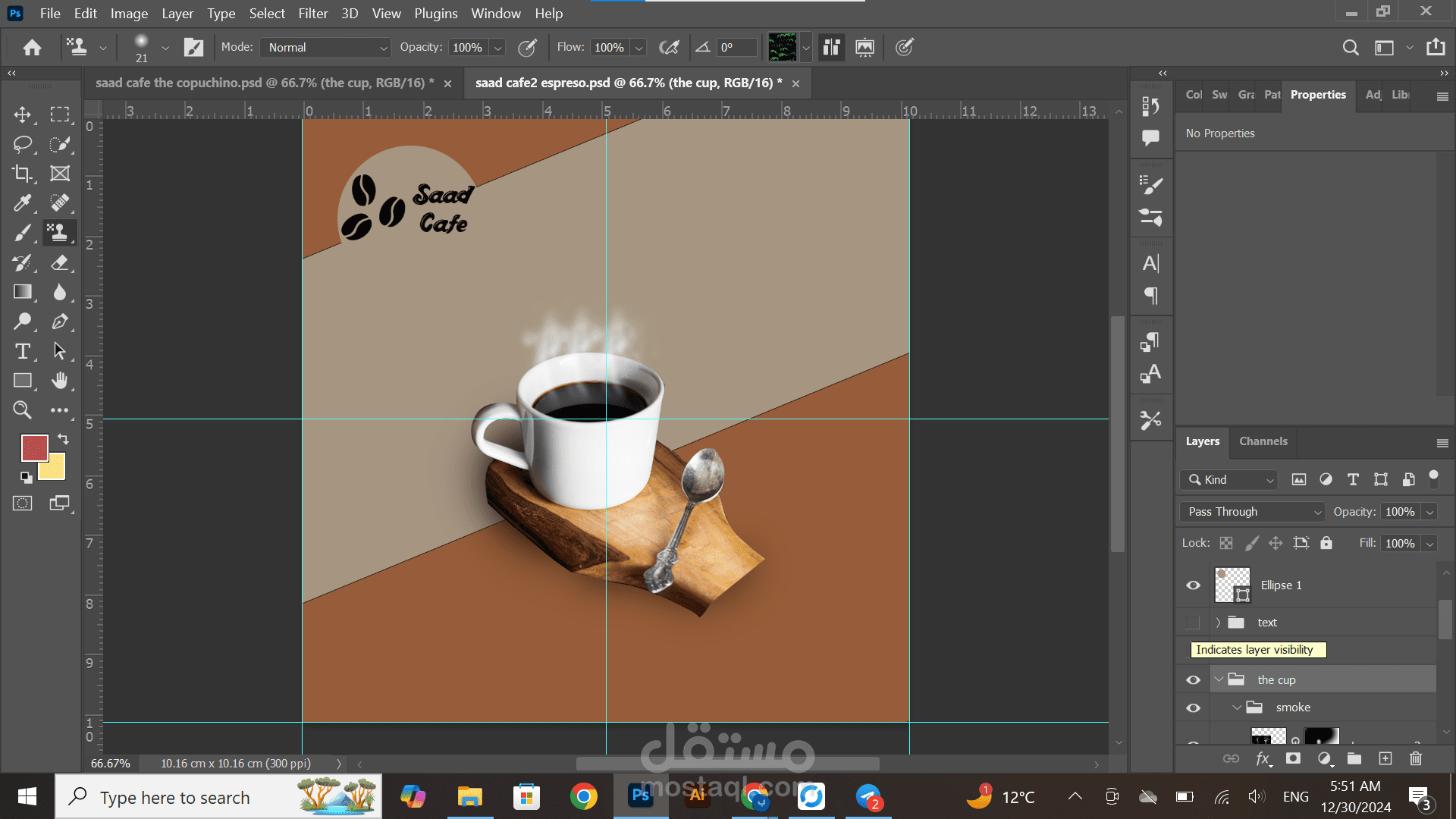This screenshot has height=819, width=1456.
Task: Select the Crop tool
Action: pos(22,174)
